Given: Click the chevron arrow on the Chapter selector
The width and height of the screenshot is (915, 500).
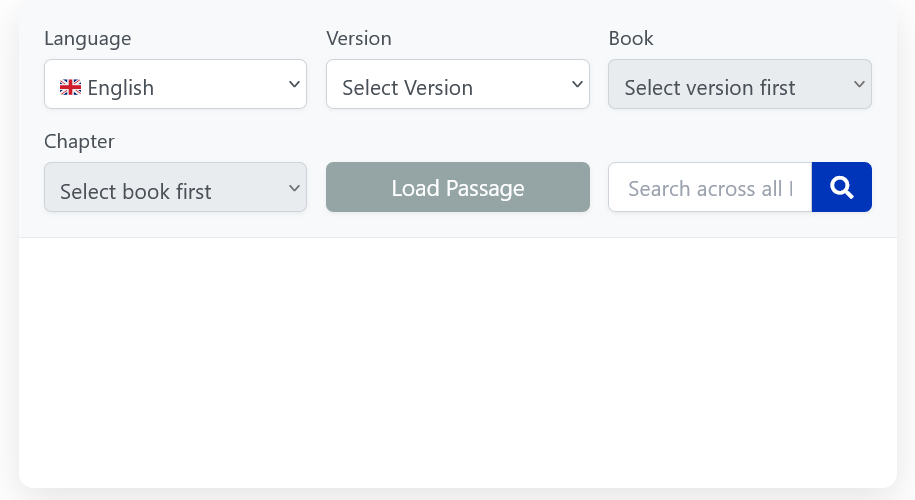Looking at the screenshot, I should tap(294, 188).
